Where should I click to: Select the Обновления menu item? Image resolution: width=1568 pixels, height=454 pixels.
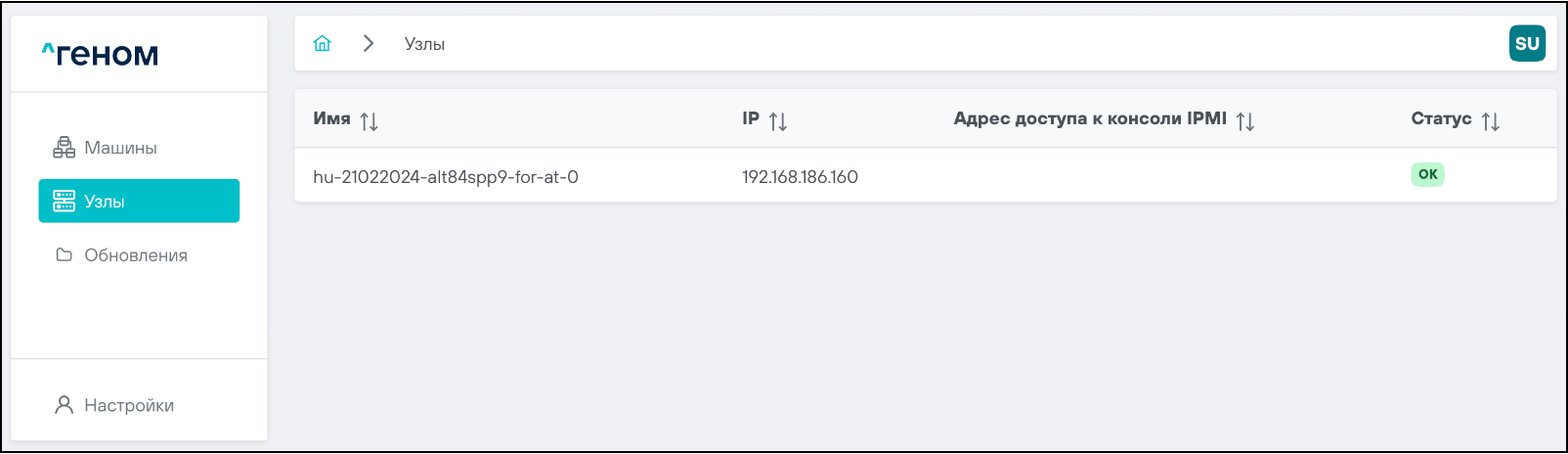coord(136,255)
